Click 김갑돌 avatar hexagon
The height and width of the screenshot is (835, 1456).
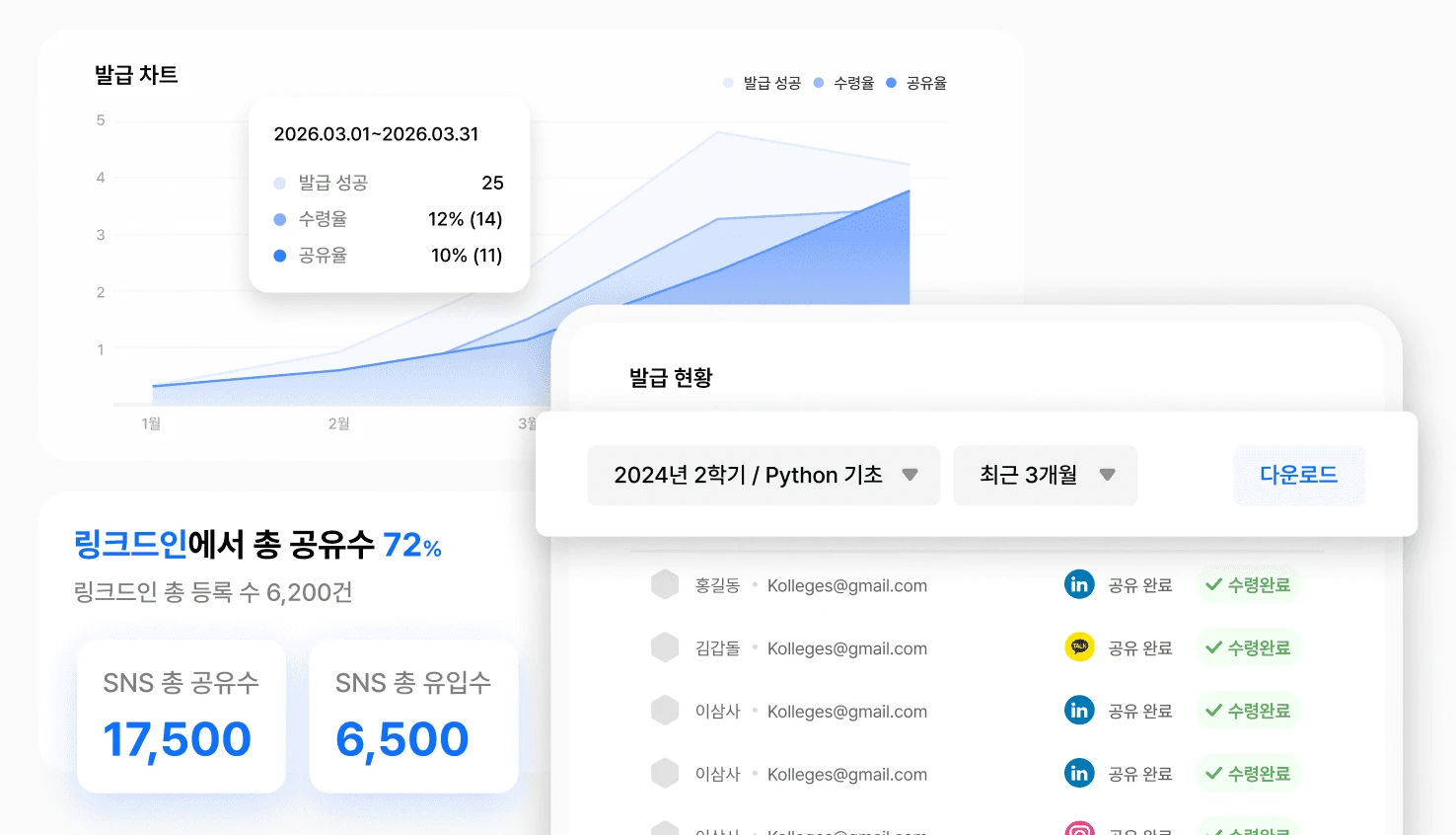[665, 647]
